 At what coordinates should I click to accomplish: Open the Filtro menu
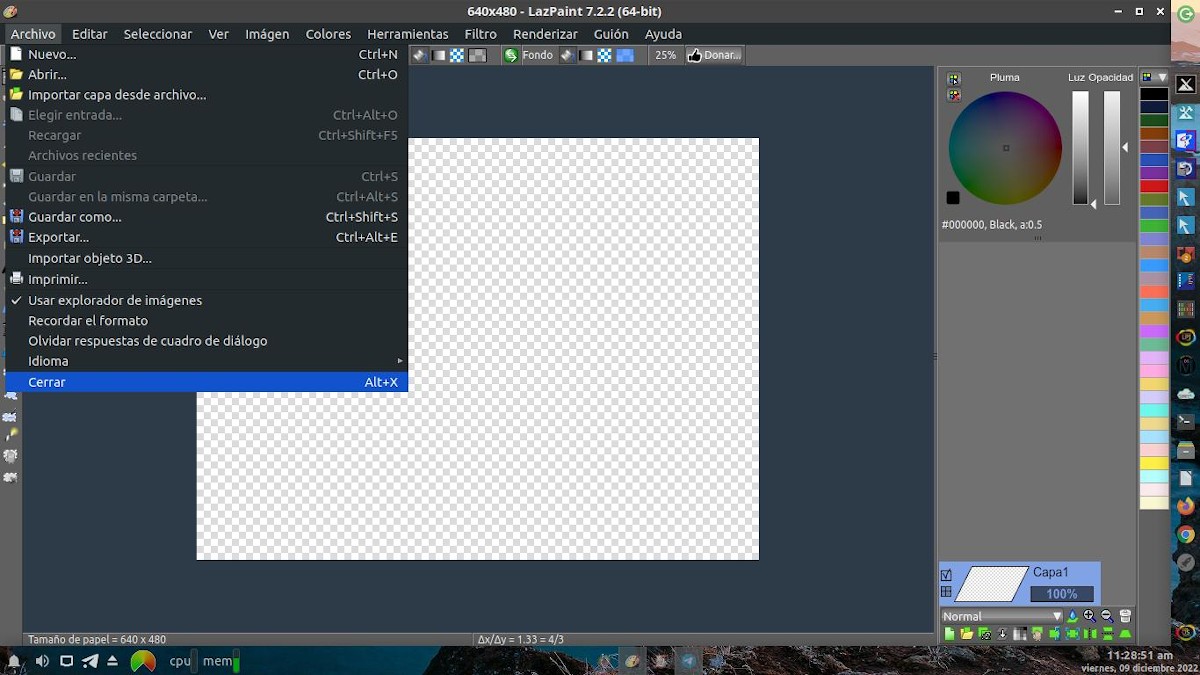481,34
